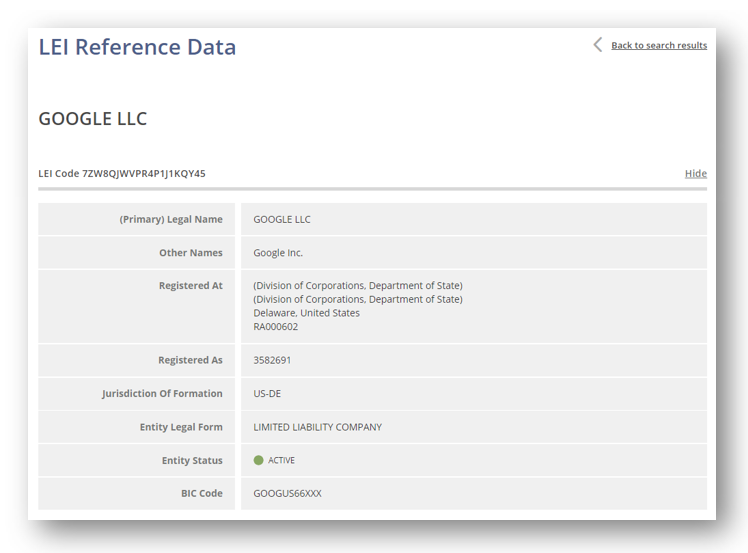Select the US-DE jurisdiction value
This screenshot has height=553, width=748.
point(267,394)
